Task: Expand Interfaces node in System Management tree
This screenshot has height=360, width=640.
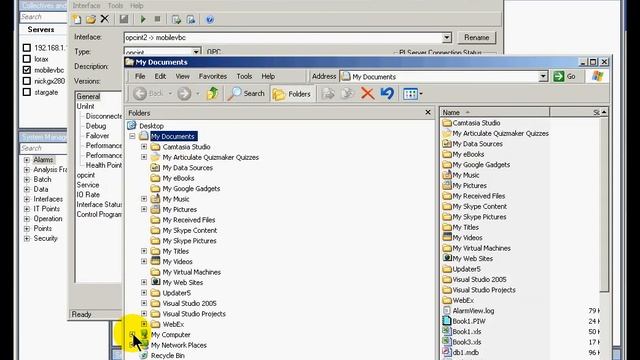Action: click(27, 199)
